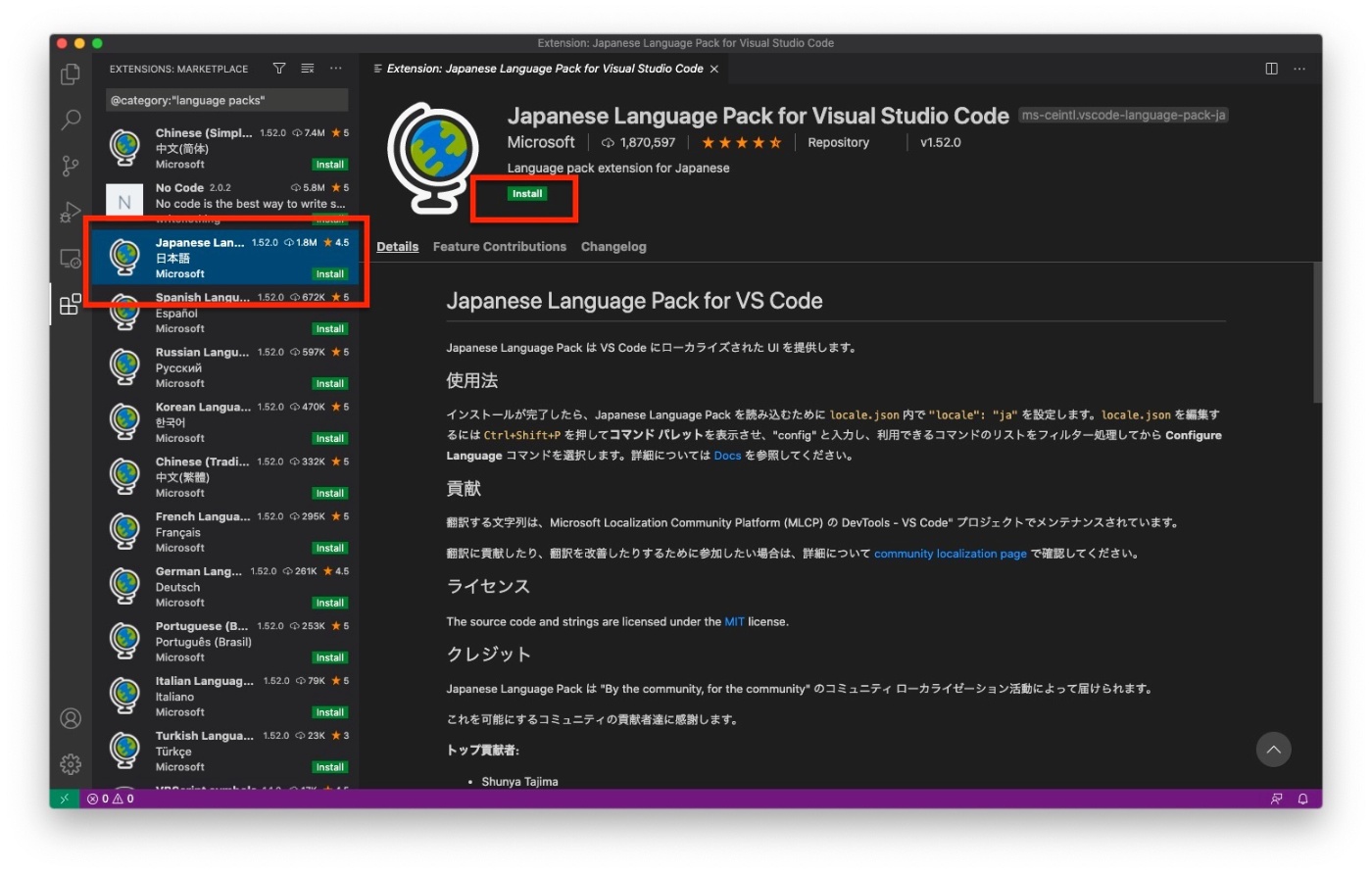Screen dimensions: 1372x874
Task: Click the Microsoft publisher name
Action: click(x=541, y=143)
